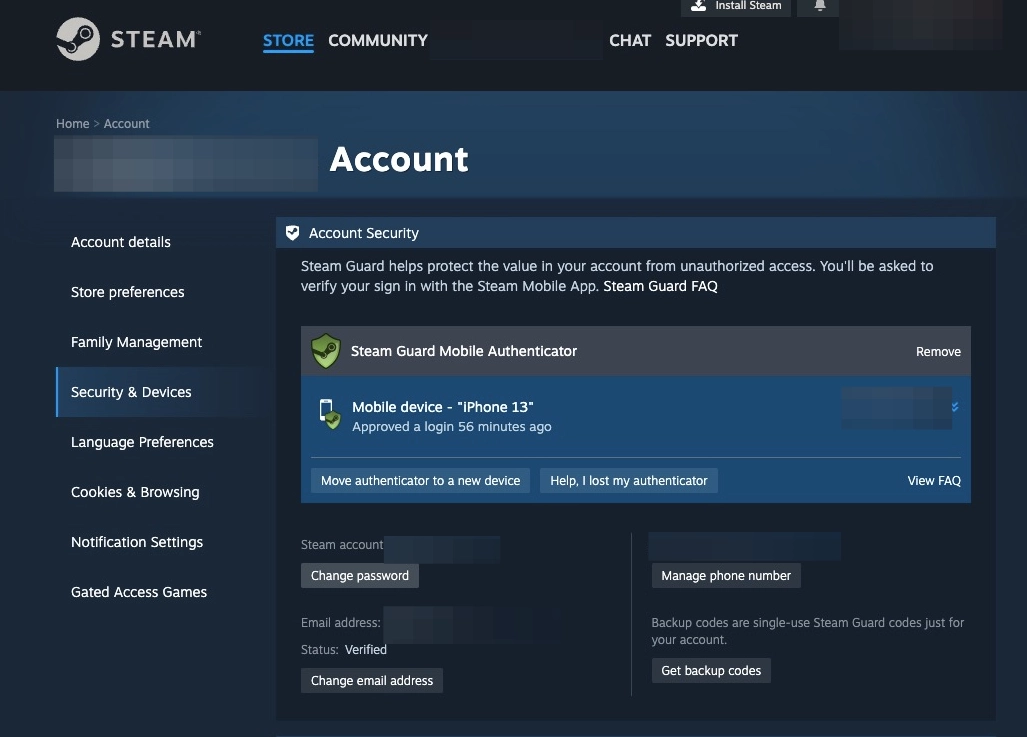The image size is (1027, 737).
Task: Remove the Steam Guard Mobile Authenticator
Action: 938,352
